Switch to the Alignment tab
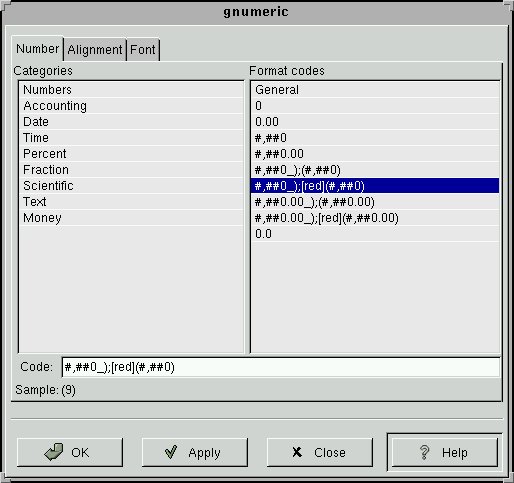The width and height of the screenshot is (514, 483). point(95,50)
